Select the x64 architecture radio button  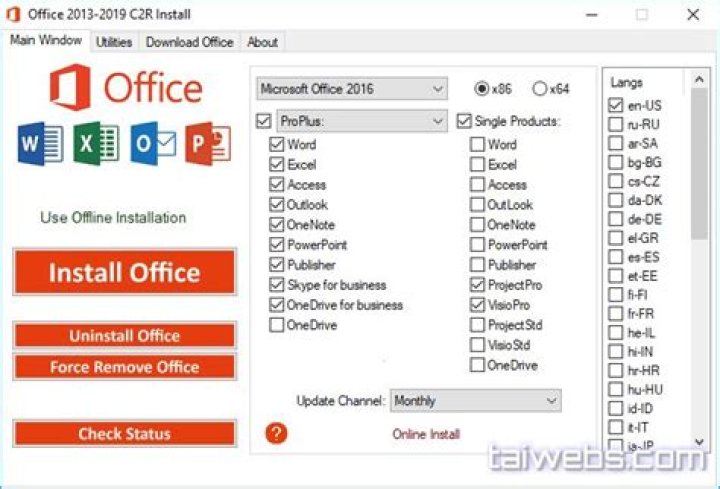point(540,89)
